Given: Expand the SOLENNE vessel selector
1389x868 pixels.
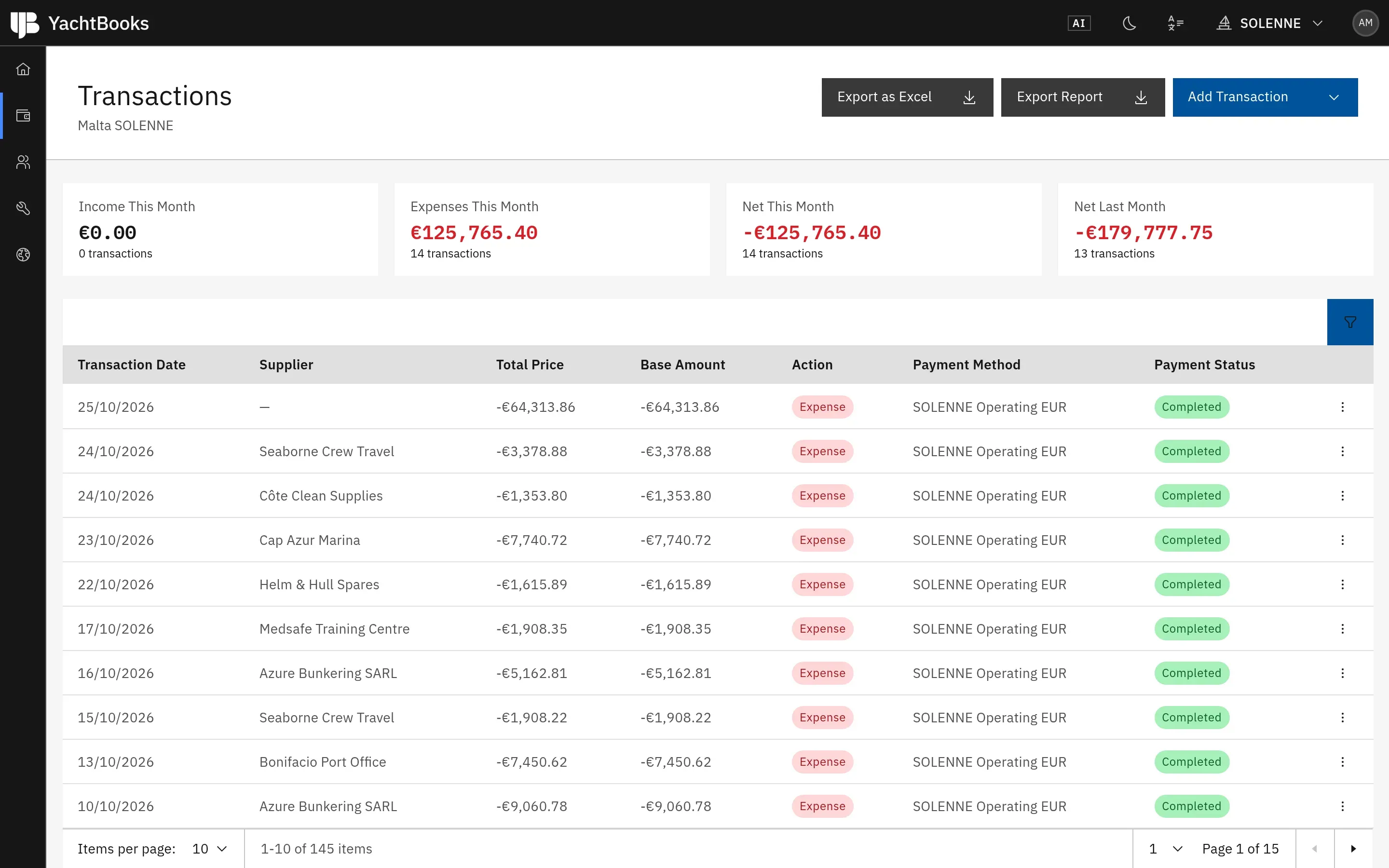Looking at the screenshot, I should click(1269, 24).
